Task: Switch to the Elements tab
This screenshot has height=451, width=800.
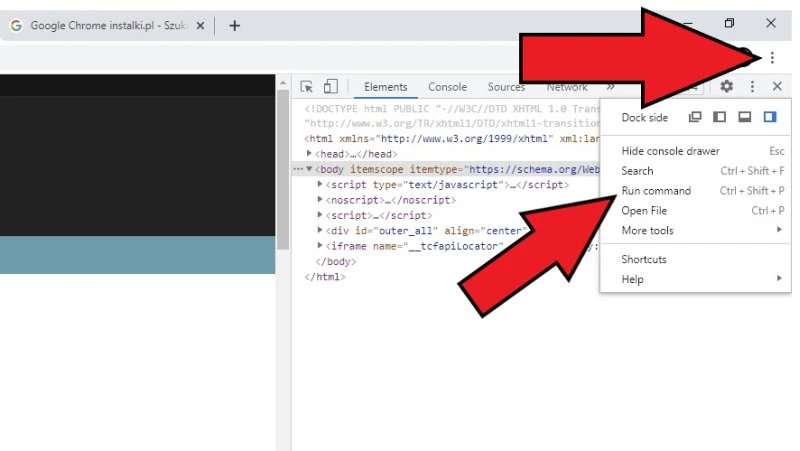Action: [x=386, y=87]
